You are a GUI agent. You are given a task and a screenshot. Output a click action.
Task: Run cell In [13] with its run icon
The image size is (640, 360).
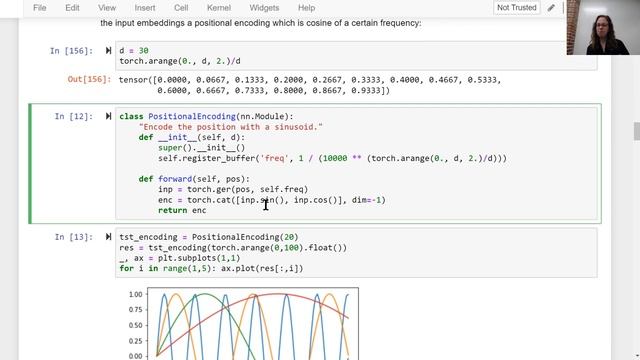108,237
